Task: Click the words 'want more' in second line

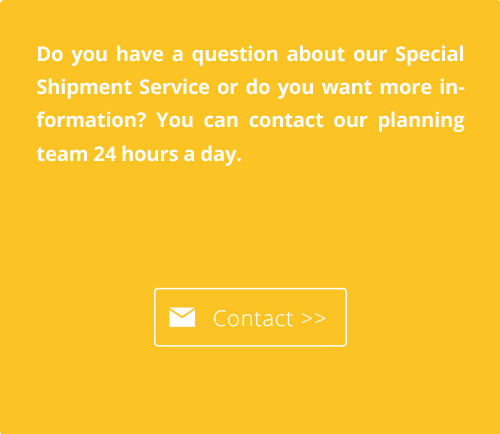Action: click(x=377, y=88)
